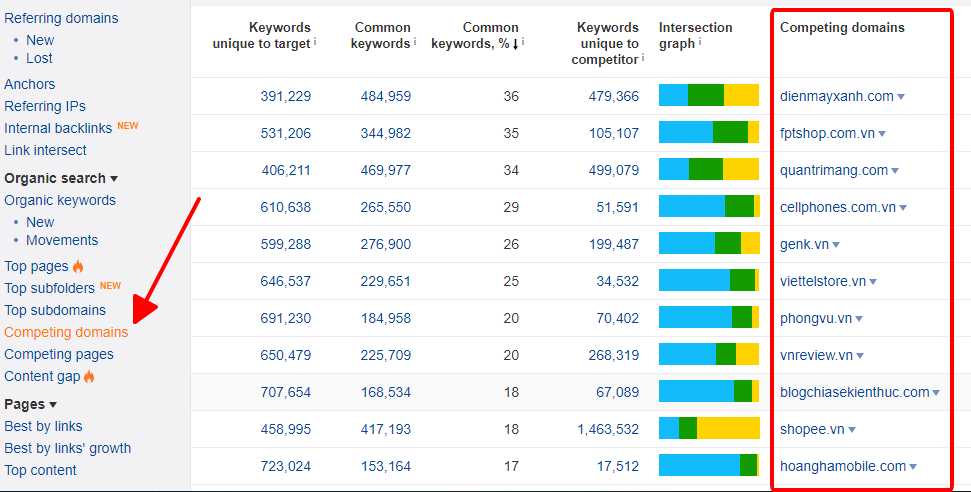Sort by Keywords unique to competitor
This screenshot has width=971, height=492.
[x=605, y=44]
